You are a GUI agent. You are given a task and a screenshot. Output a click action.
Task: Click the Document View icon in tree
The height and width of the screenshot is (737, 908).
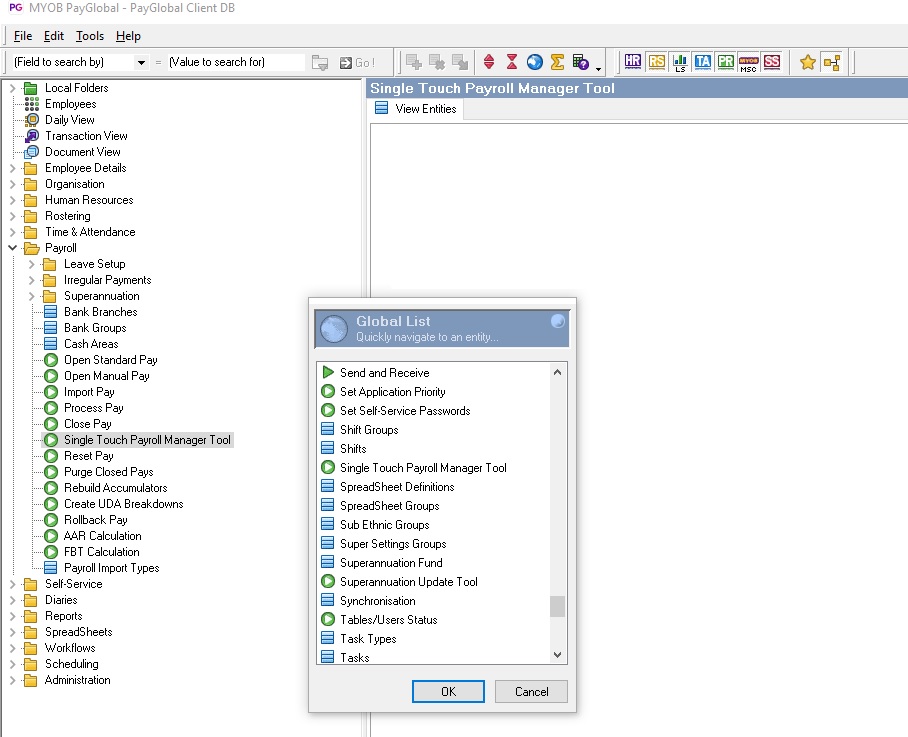(x=32, y=152)
